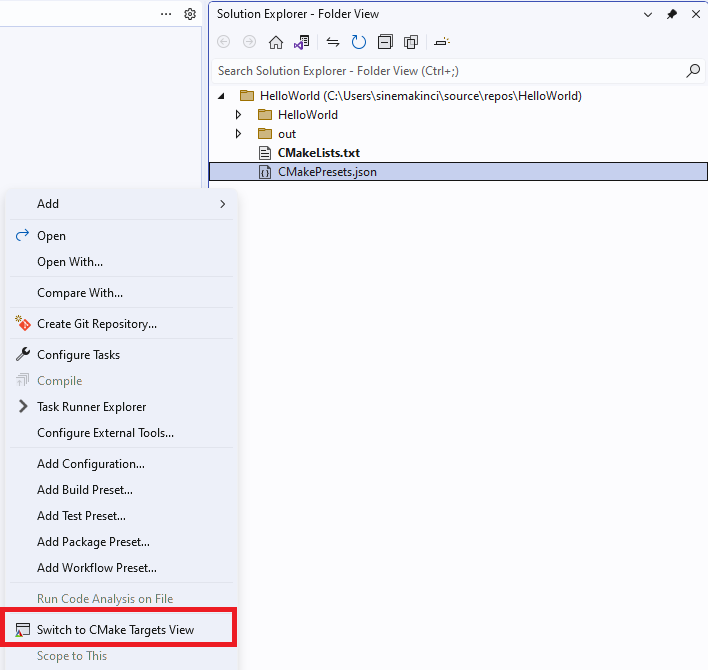This screenshot has height=670, width=708.
Task: Click Add Build Preset... menu entry
Action: pyautogui.click(x=121, y=490)
